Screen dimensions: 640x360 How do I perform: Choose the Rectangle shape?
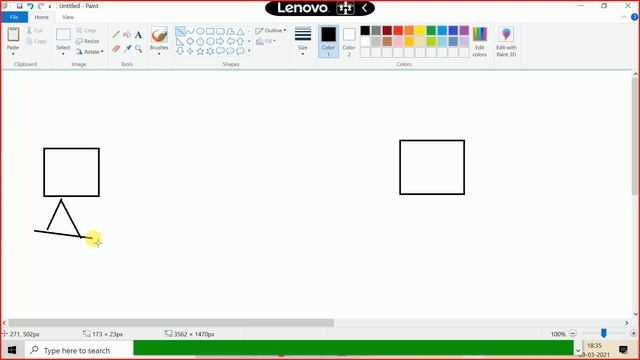pos(210,31)
